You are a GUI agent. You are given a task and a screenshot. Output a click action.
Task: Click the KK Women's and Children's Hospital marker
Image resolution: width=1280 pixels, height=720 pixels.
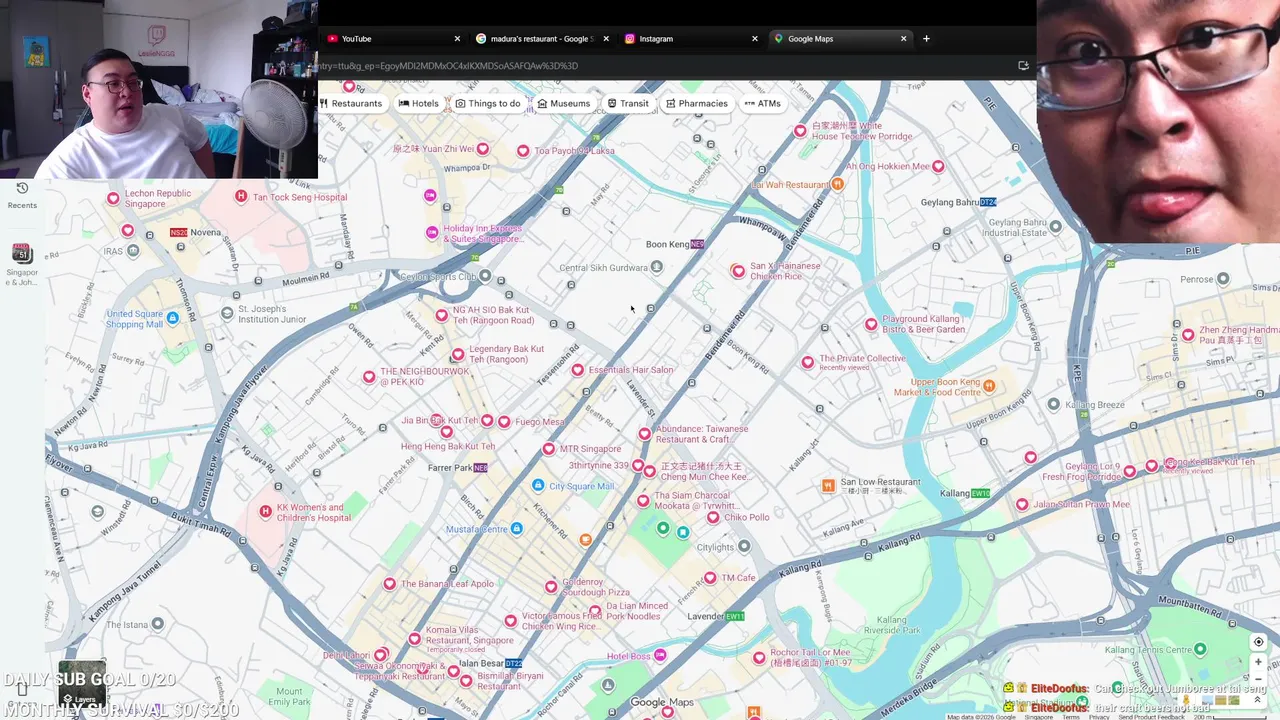[265, 511]
